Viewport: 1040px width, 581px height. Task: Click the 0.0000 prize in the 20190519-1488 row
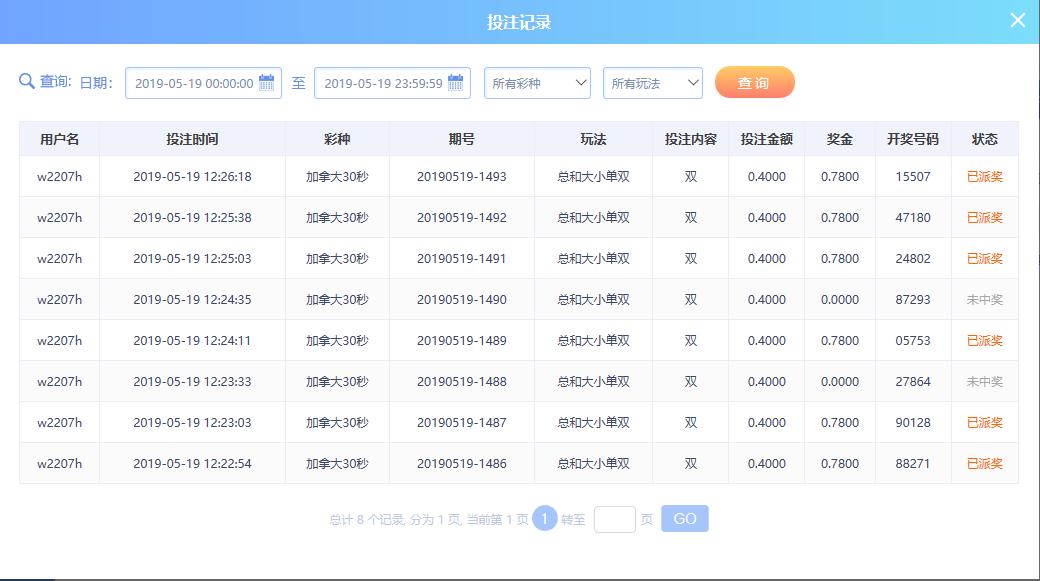(840, 382)
